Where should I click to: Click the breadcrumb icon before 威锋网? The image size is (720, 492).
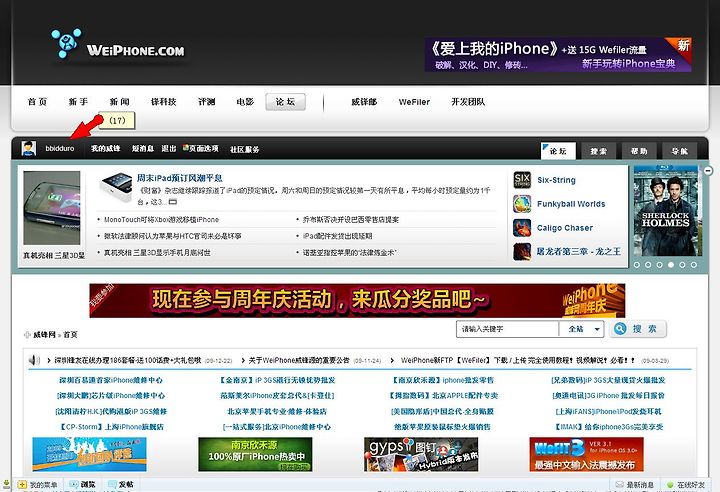point(27,335)
